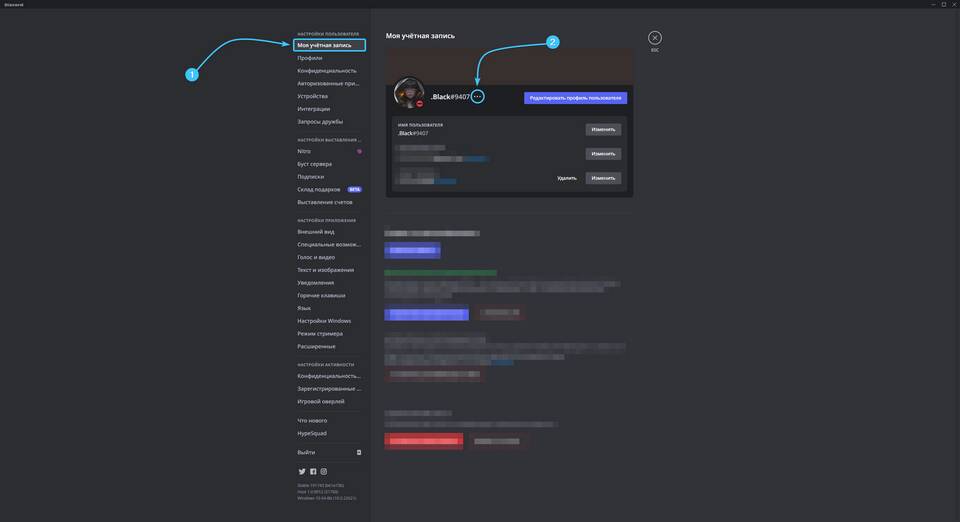Click the version info text below social icons

coord(326,492)
